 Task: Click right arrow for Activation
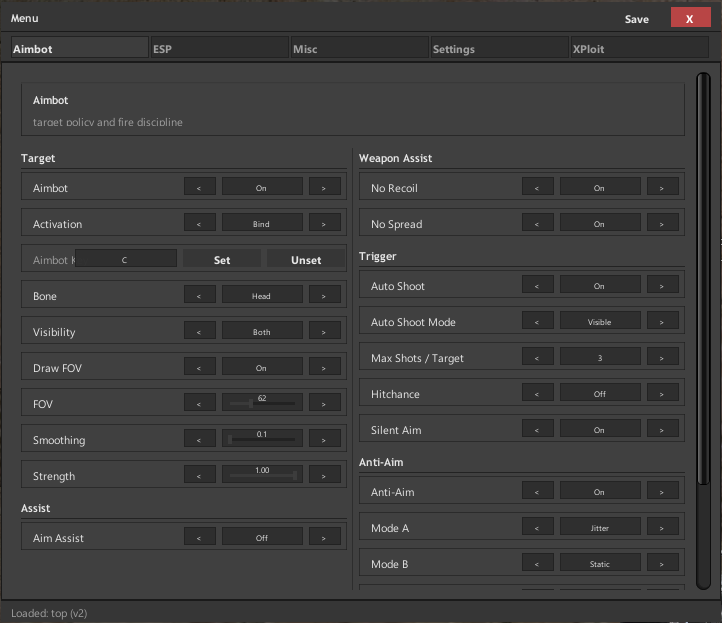(325, 223)
